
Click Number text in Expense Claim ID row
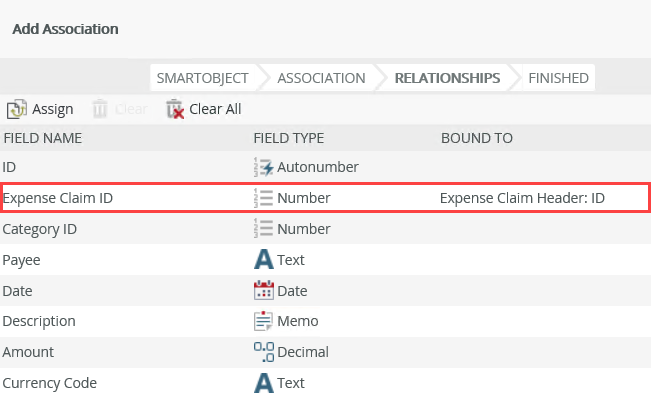click(x=304, y=198)
